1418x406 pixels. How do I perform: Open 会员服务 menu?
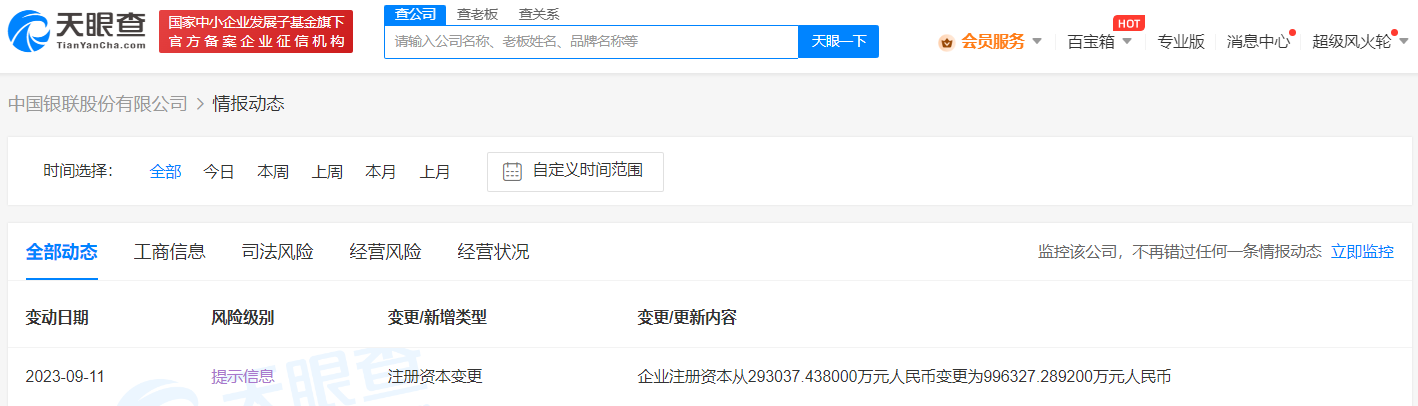[x=993, y=42]
